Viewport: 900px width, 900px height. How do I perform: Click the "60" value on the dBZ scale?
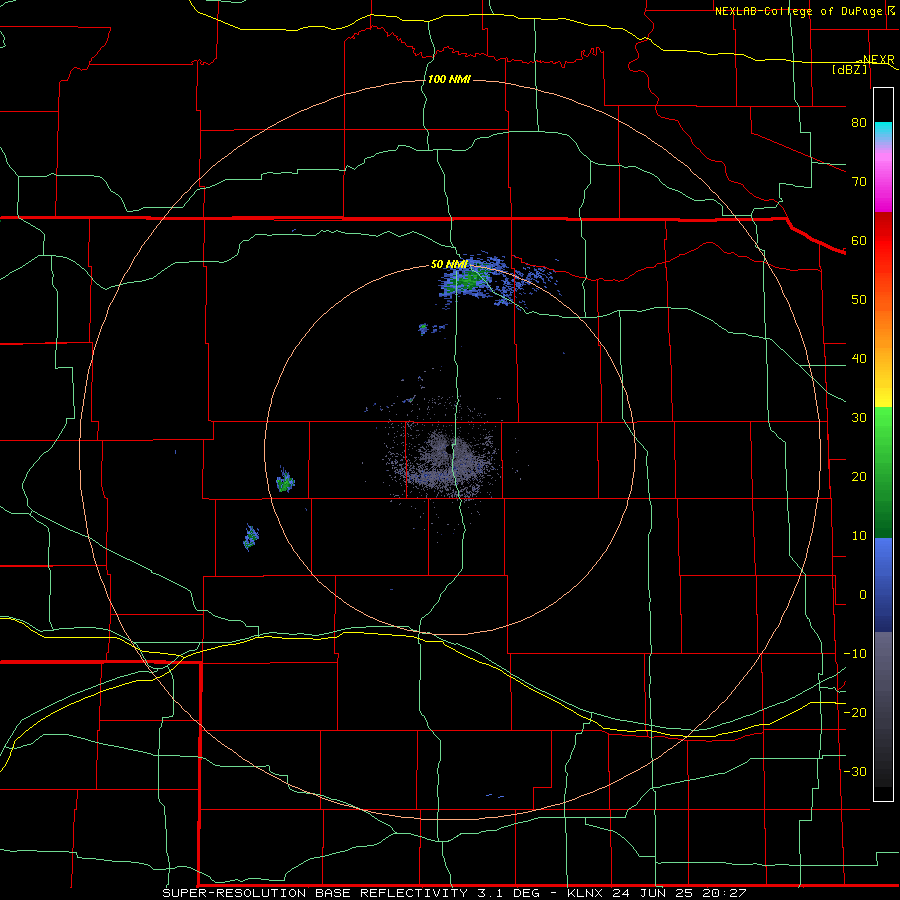(859, 240)
